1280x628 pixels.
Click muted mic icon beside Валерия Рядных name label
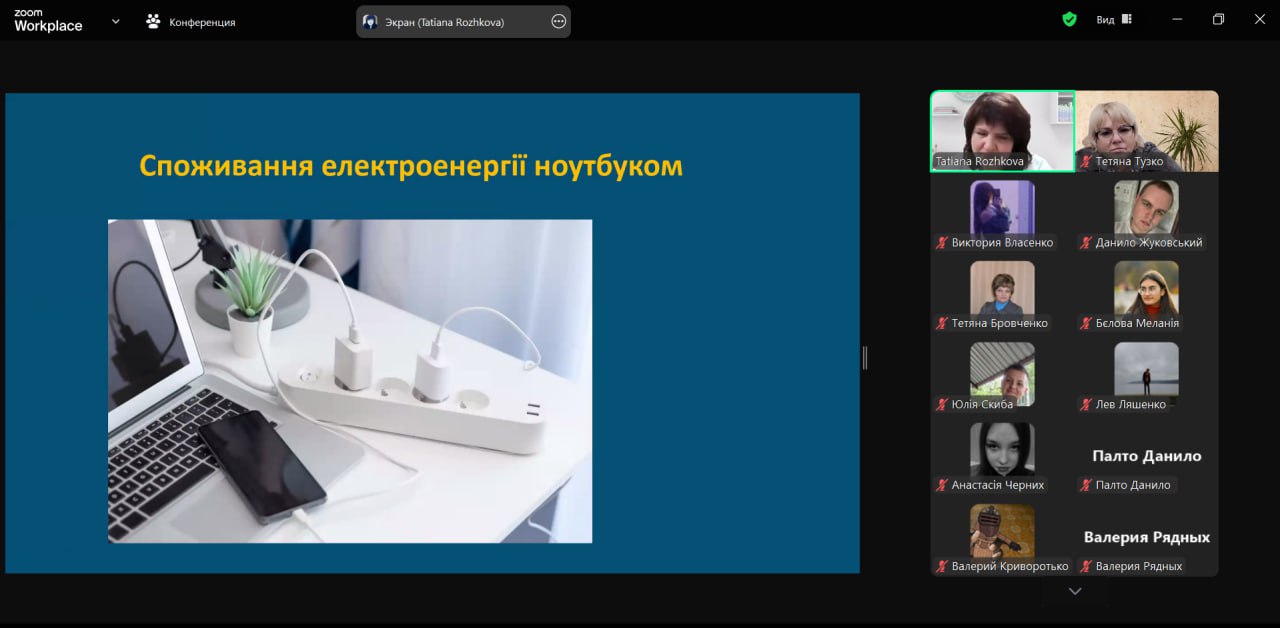[1086, 567]
